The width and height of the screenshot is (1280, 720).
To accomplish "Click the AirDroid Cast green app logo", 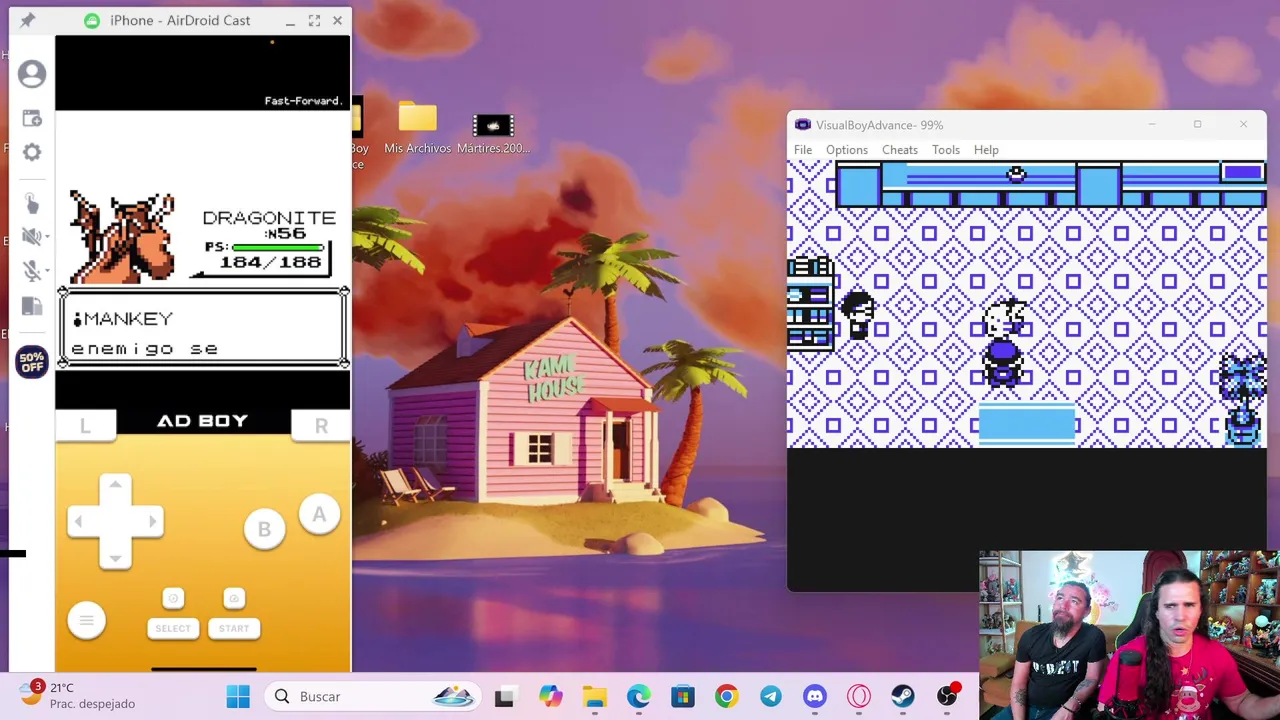I will (x=93, y=20).
